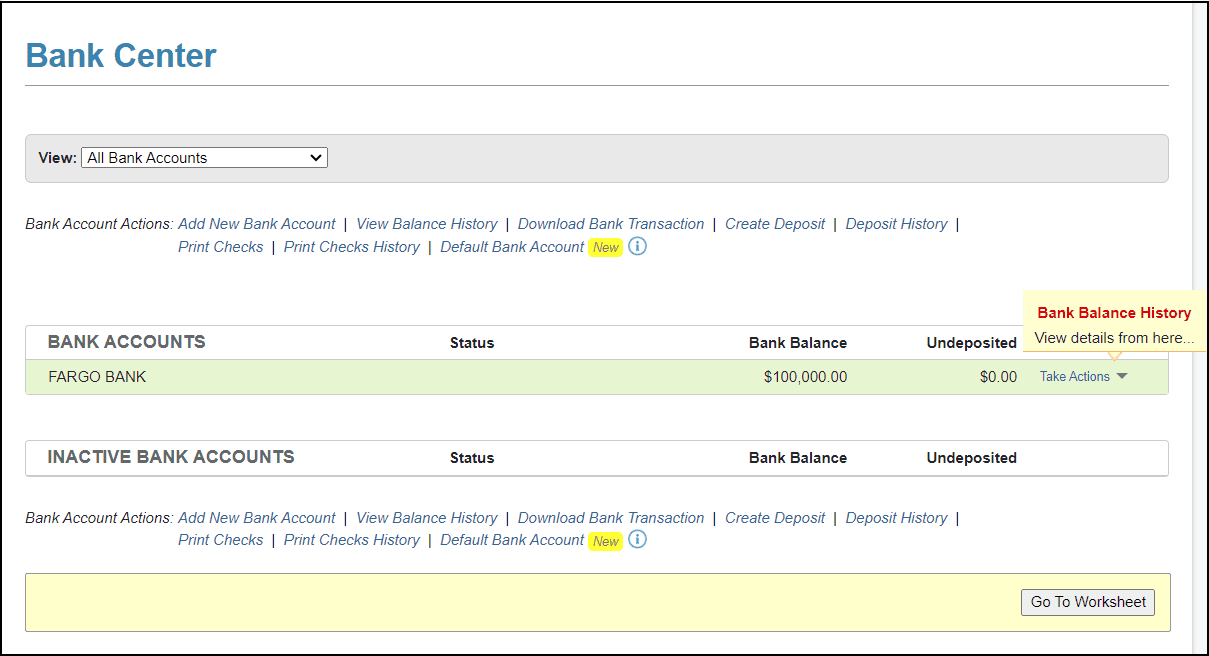The height and width of the screenshot is (656, 1209).
Task: Expand Take Actions menu for FARGO BANK
Action: [x=1083, y=377]
